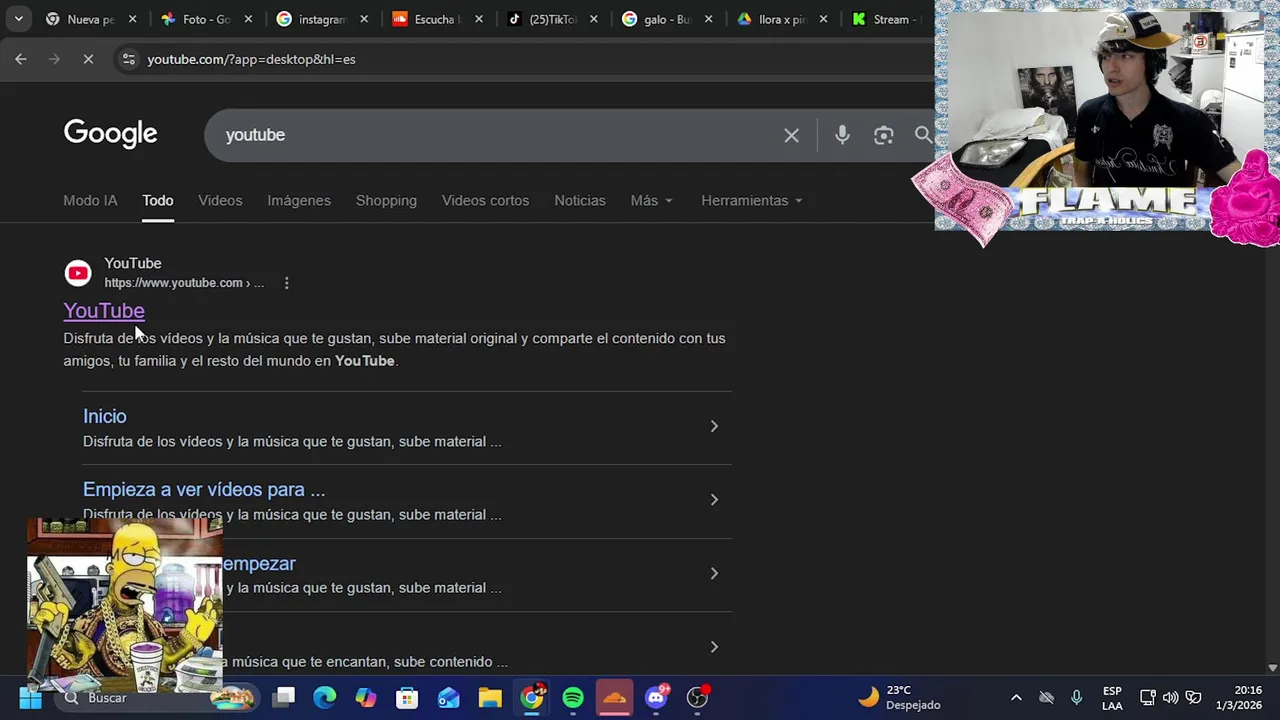Close the SoundCloud Escucha tab
The image size is (1280, 720).
point(479,19)
